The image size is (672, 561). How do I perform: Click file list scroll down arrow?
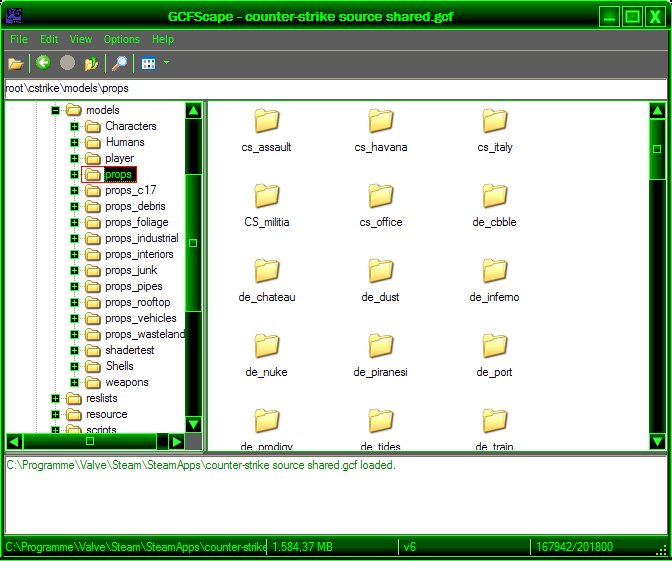[x=657, y=441]
